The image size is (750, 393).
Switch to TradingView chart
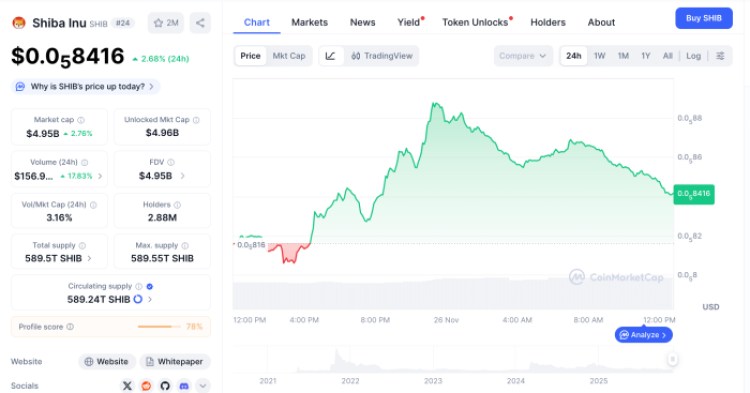click(382, 56)
